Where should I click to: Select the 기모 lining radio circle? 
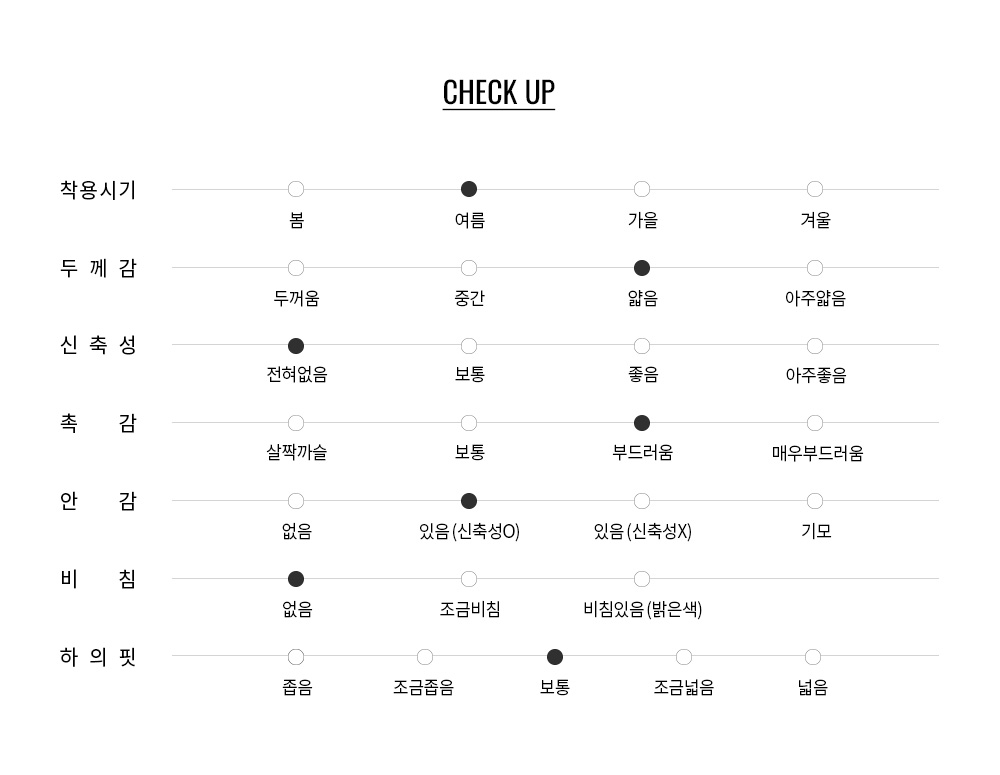pos(814,501)
